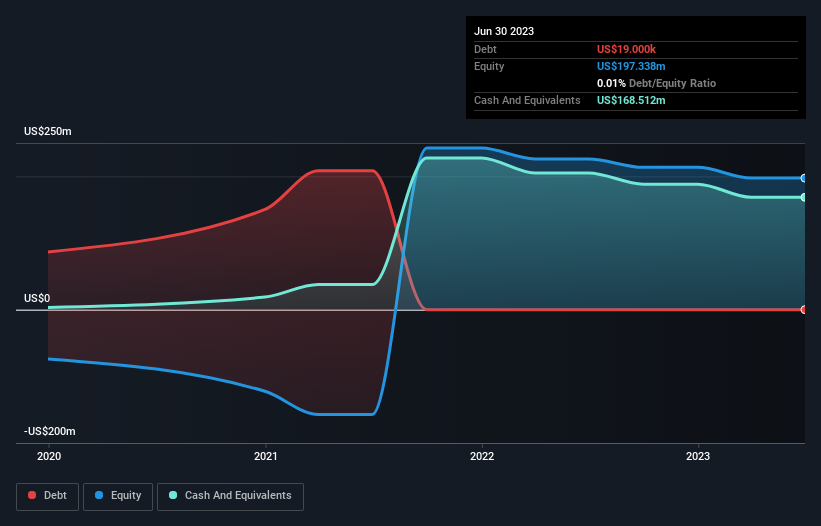Viewport: 821px width, 526px height.
Task: Click Cash And Equivalents label in tooltip
Action: pos(527,100)
